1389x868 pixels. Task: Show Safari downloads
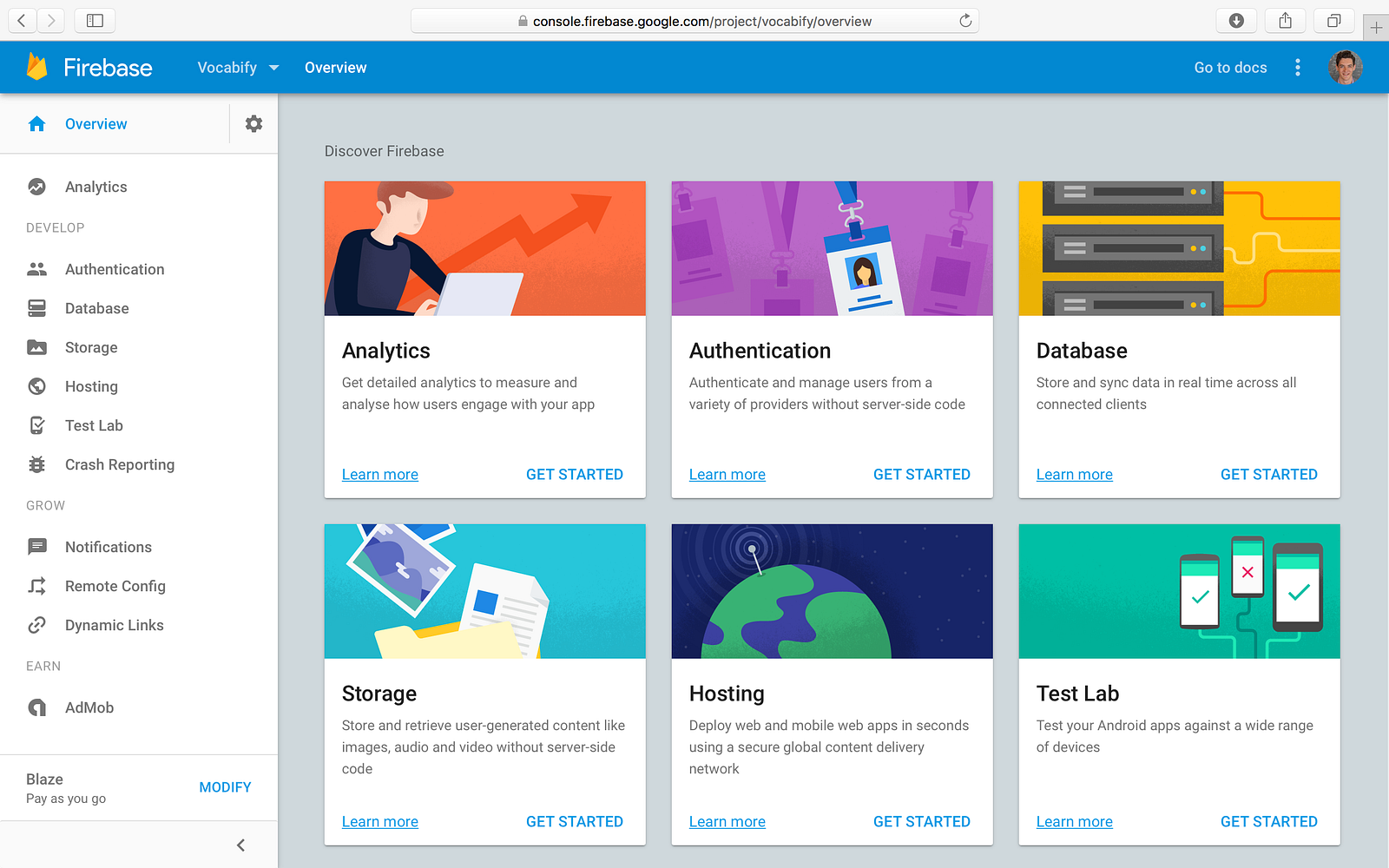1237,21
